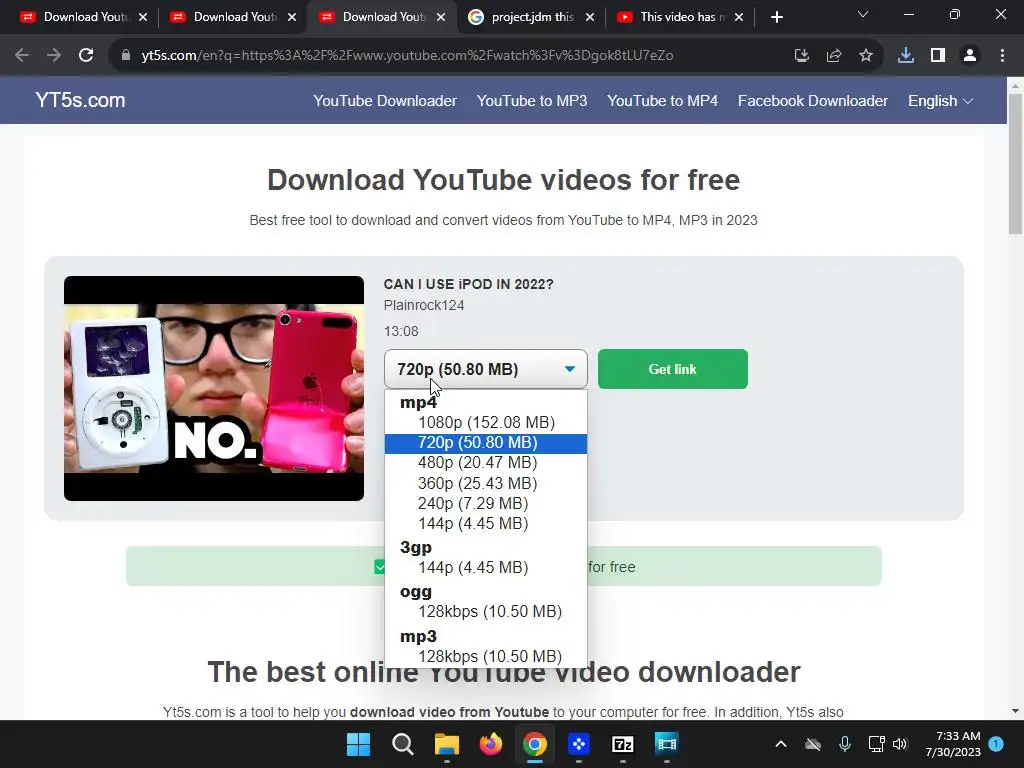This screenshot has height=768, width=1024.
Task: Click the microphone tray icon
Action: (x=844, y=744)
